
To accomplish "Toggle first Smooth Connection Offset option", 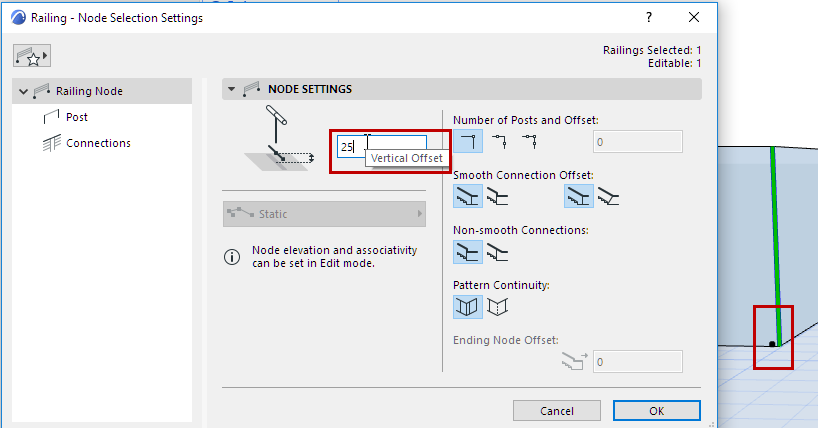I will (468, 197).
